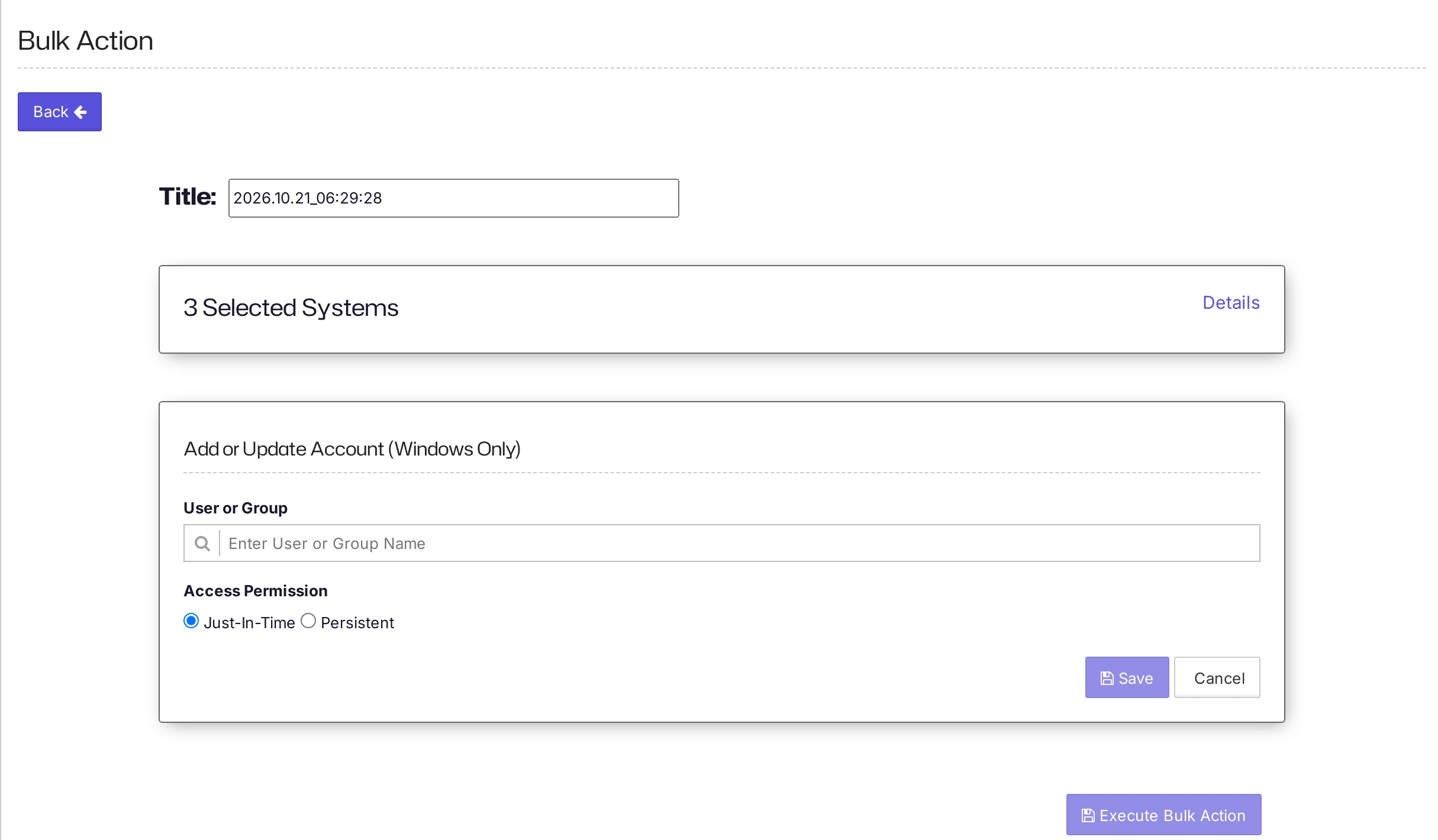Cancel the Add or Update Account form

tap(1217, 677)
